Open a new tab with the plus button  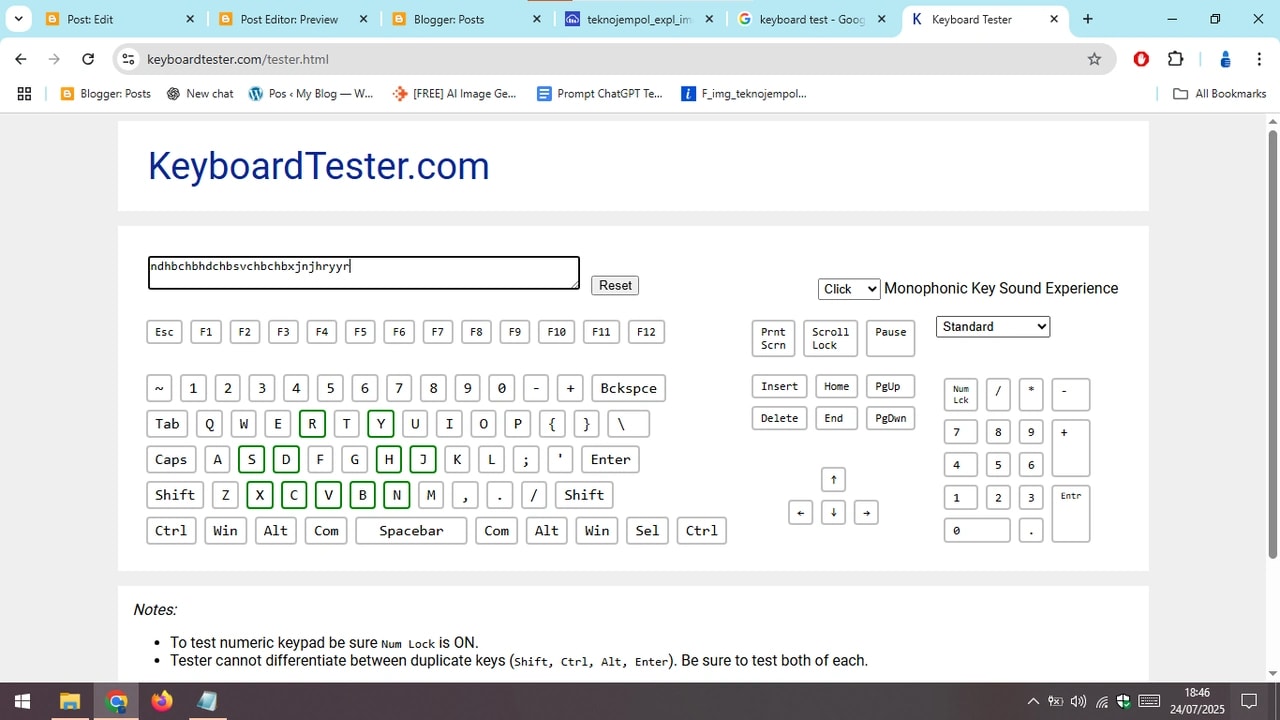(x=1088, y=19)
